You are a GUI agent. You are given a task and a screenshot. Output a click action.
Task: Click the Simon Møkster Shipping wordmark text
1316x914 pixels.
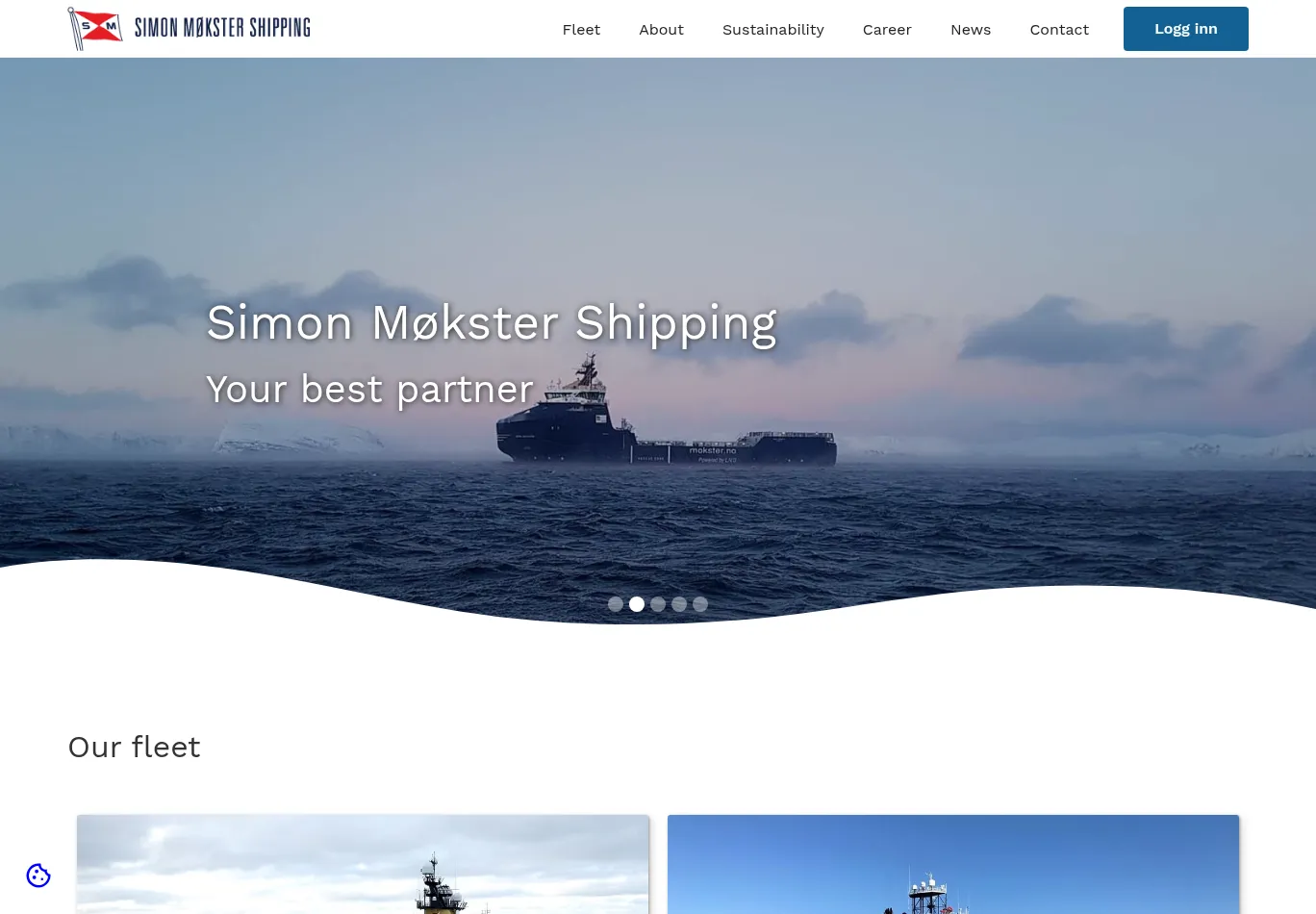click(x=222, y=28)
